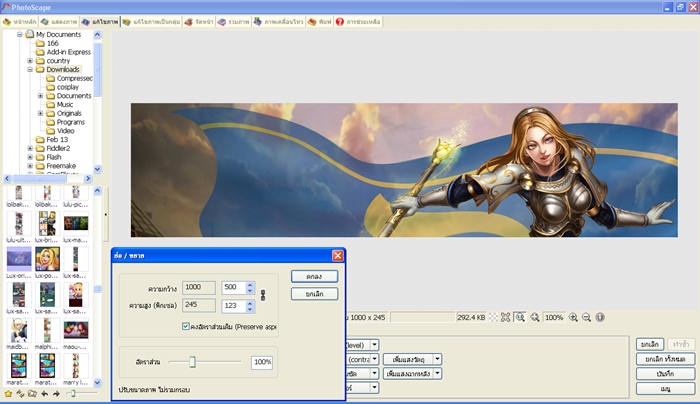The height and width of the screenshot is (404, 700).
Task: Click the photo info icon in status bar
Action: point(599,317)
